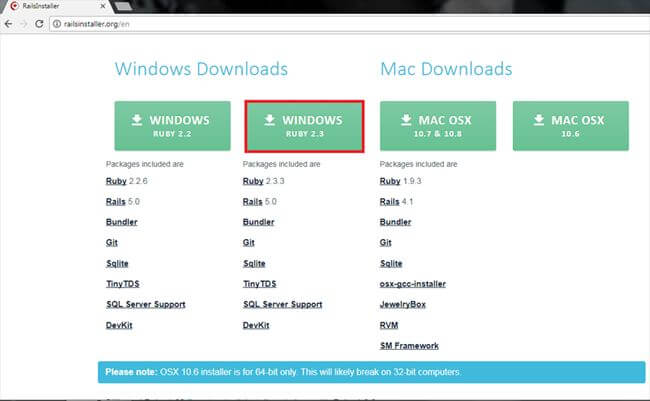Open SQL Server Support in Ruby 2.3 column
650x401 pixels.
283,304
